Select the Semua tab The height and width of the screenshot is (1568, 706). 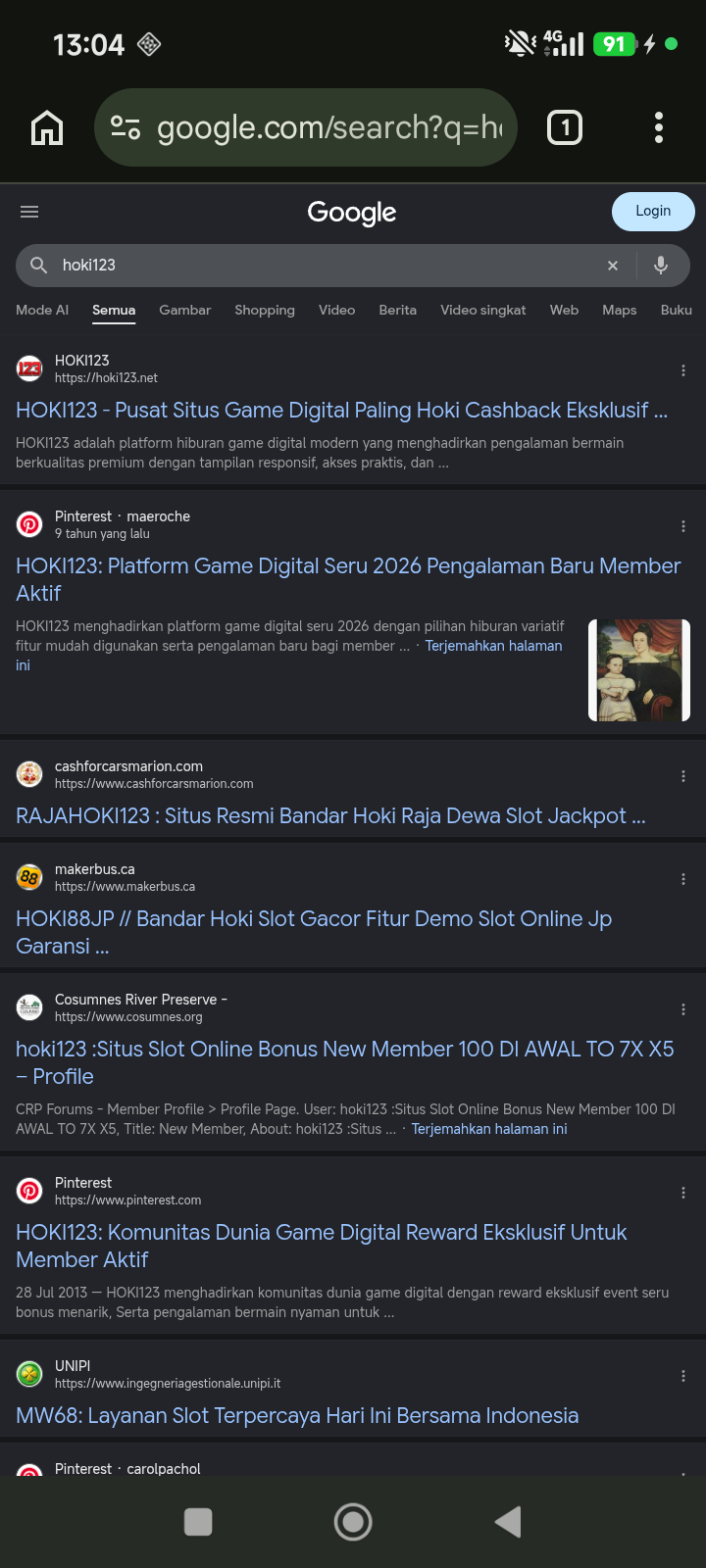[x=114, y=310]
